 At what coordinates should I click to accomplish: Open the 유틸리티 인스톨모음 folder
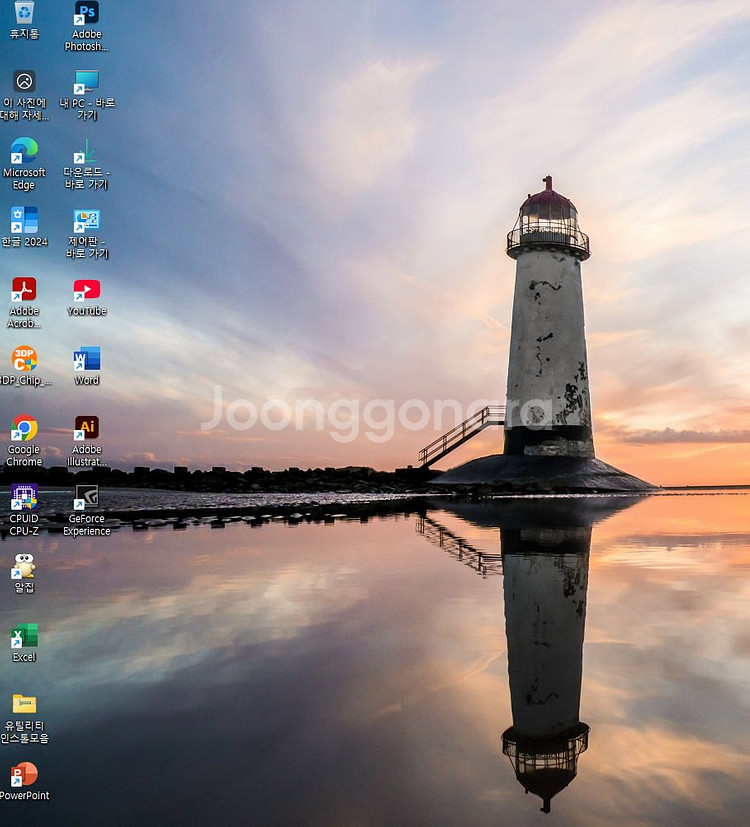pos(24,705)
